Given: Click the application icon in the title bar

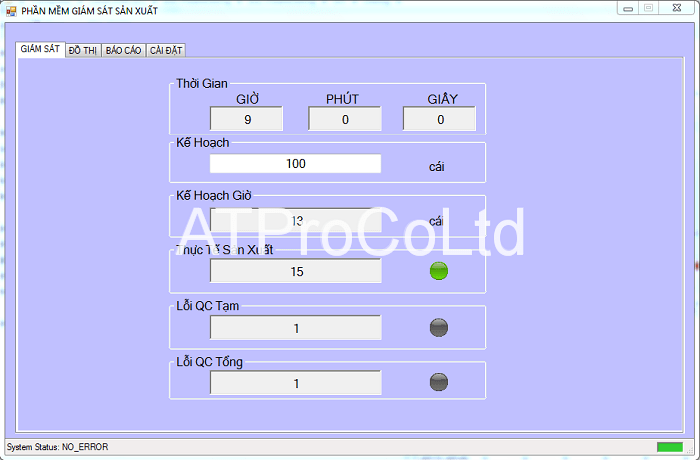Looking at the screenshot, I should (11, 10).
